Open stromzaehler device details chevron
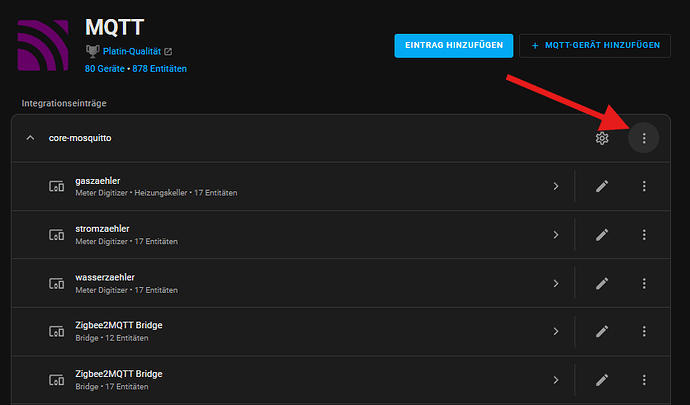 556,235
